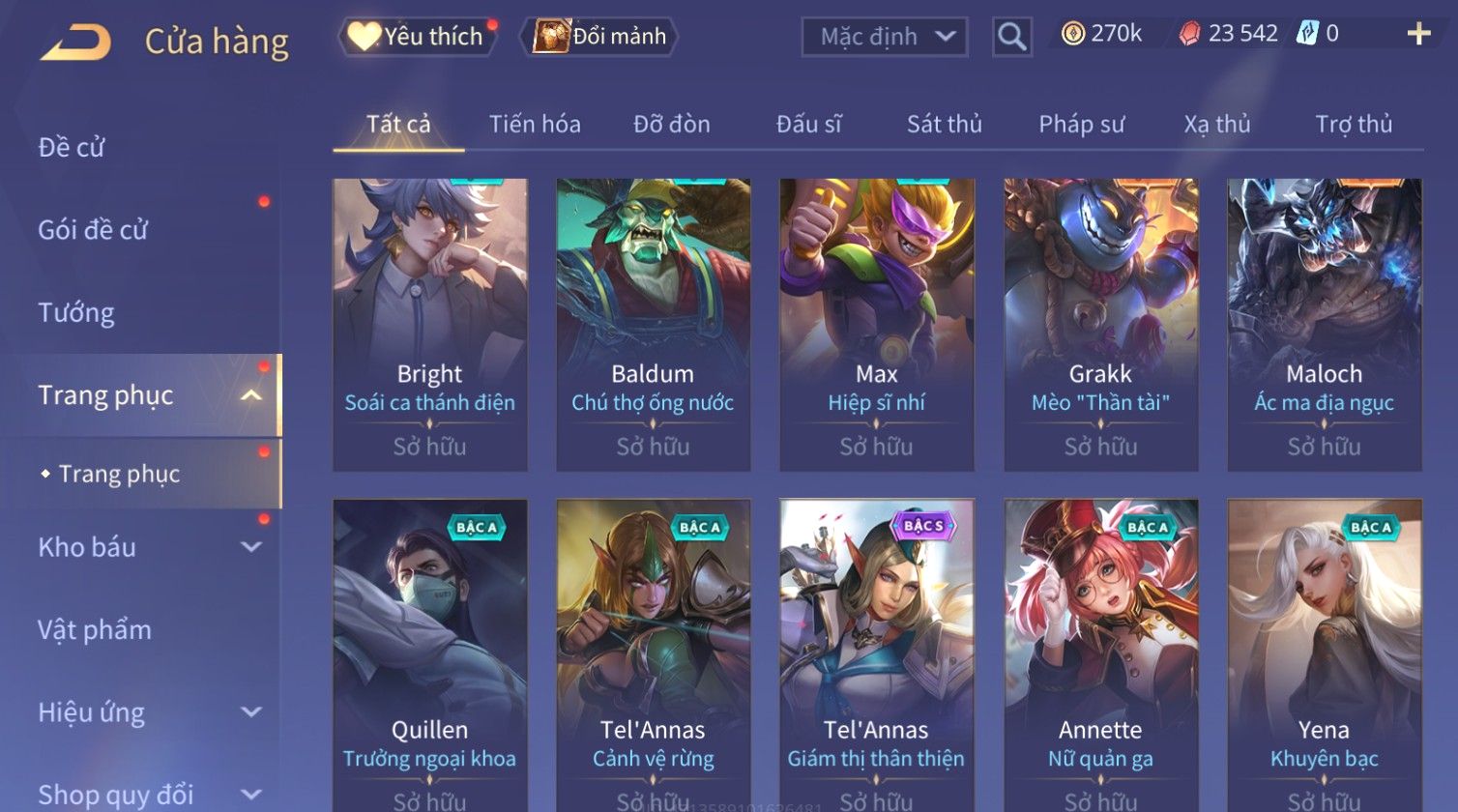The width and height of the screenshot is (1458, 812).
Task: Expand the Hiệu ứng sidebar section
Action: [250, 712]
